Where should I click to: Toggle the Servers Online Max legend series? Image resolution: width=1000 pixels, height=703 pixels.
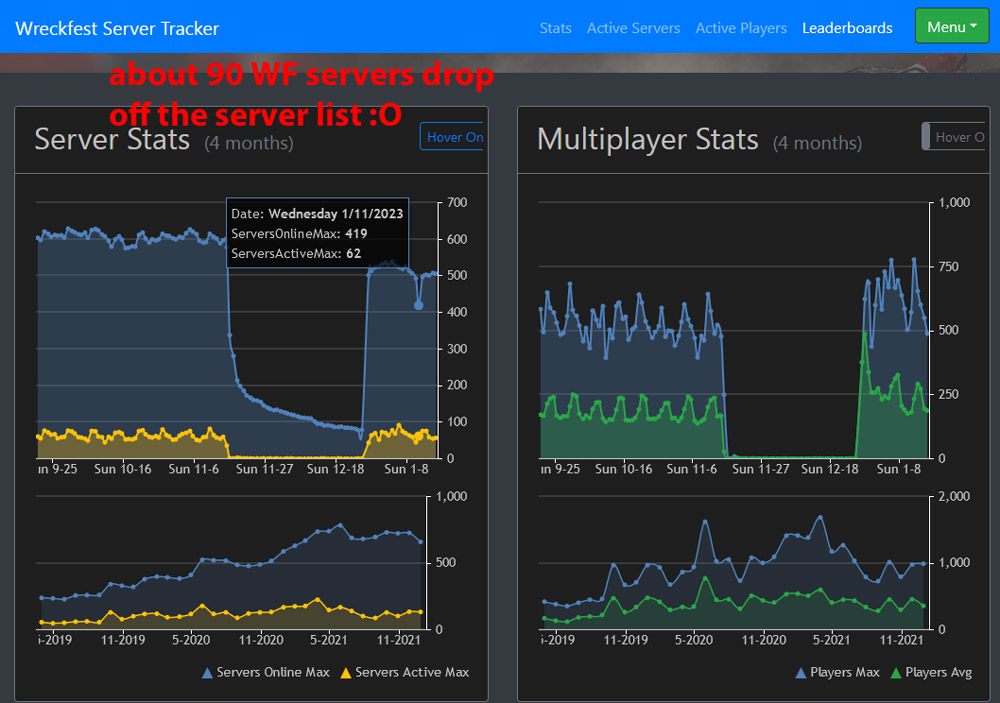pos(266,672)
